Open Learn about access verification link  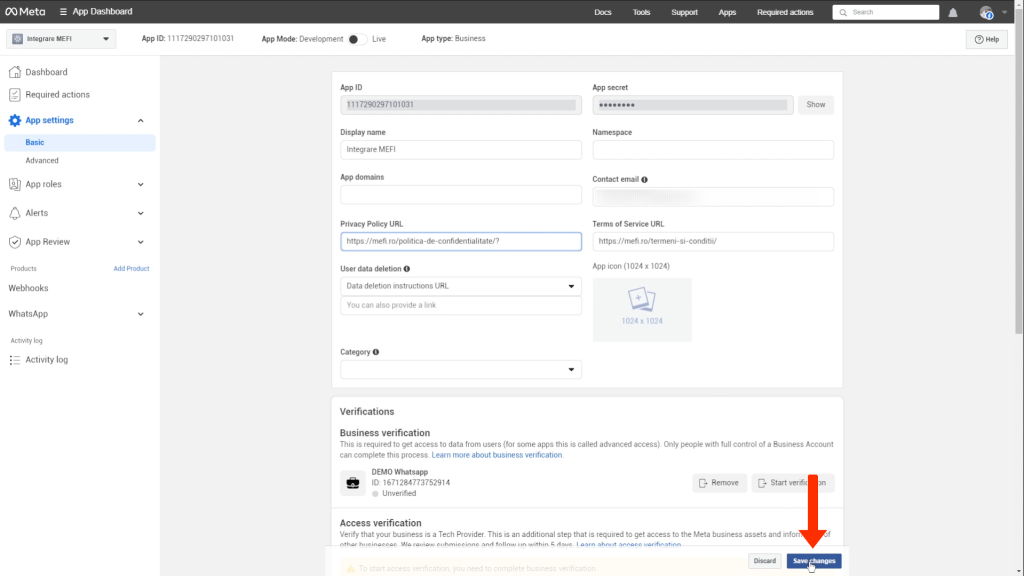click(628, 545)
